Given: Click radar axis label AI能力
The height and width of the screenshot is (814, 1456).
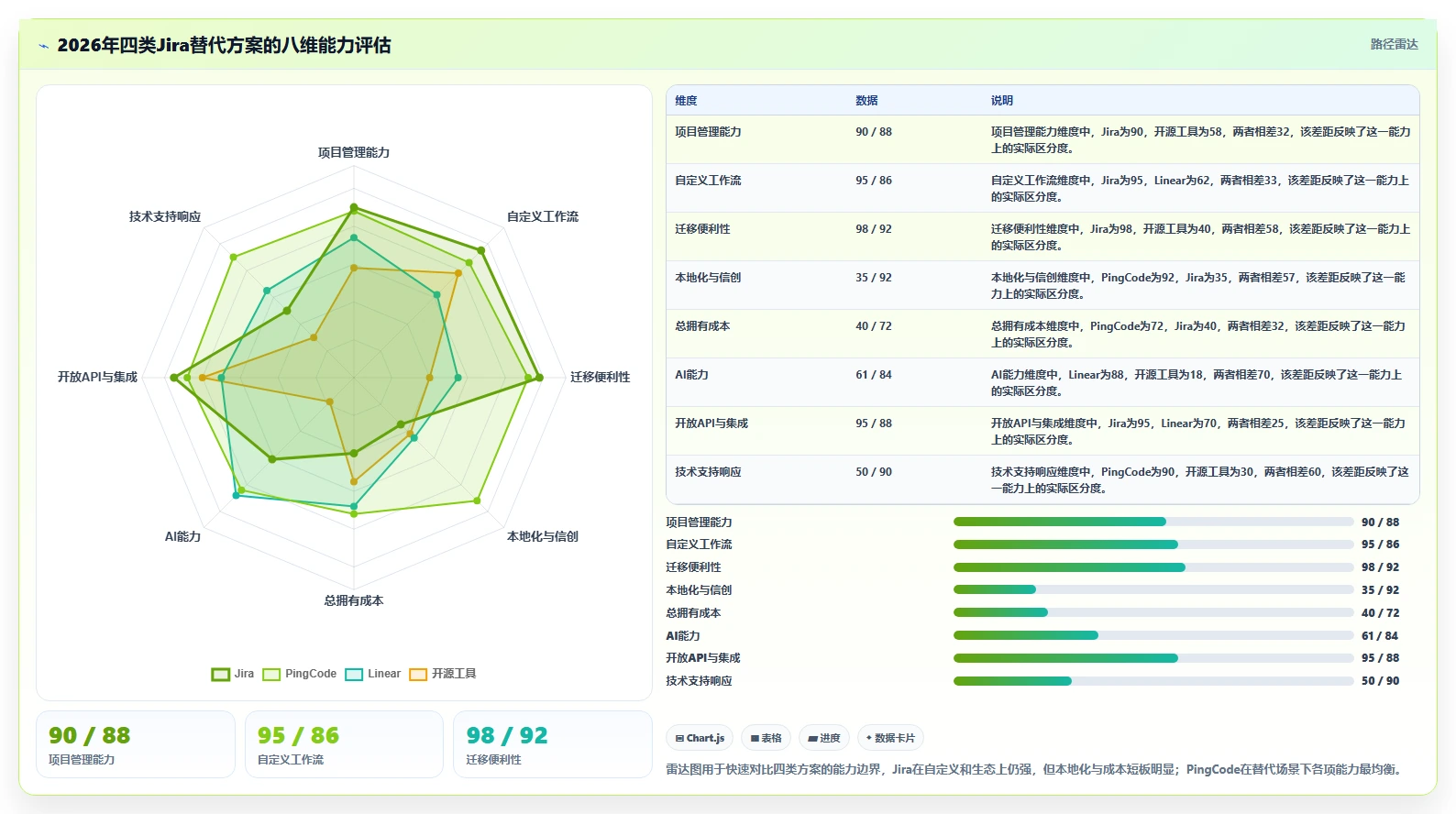Looking at the screenshot, I should tap(182, 536).
